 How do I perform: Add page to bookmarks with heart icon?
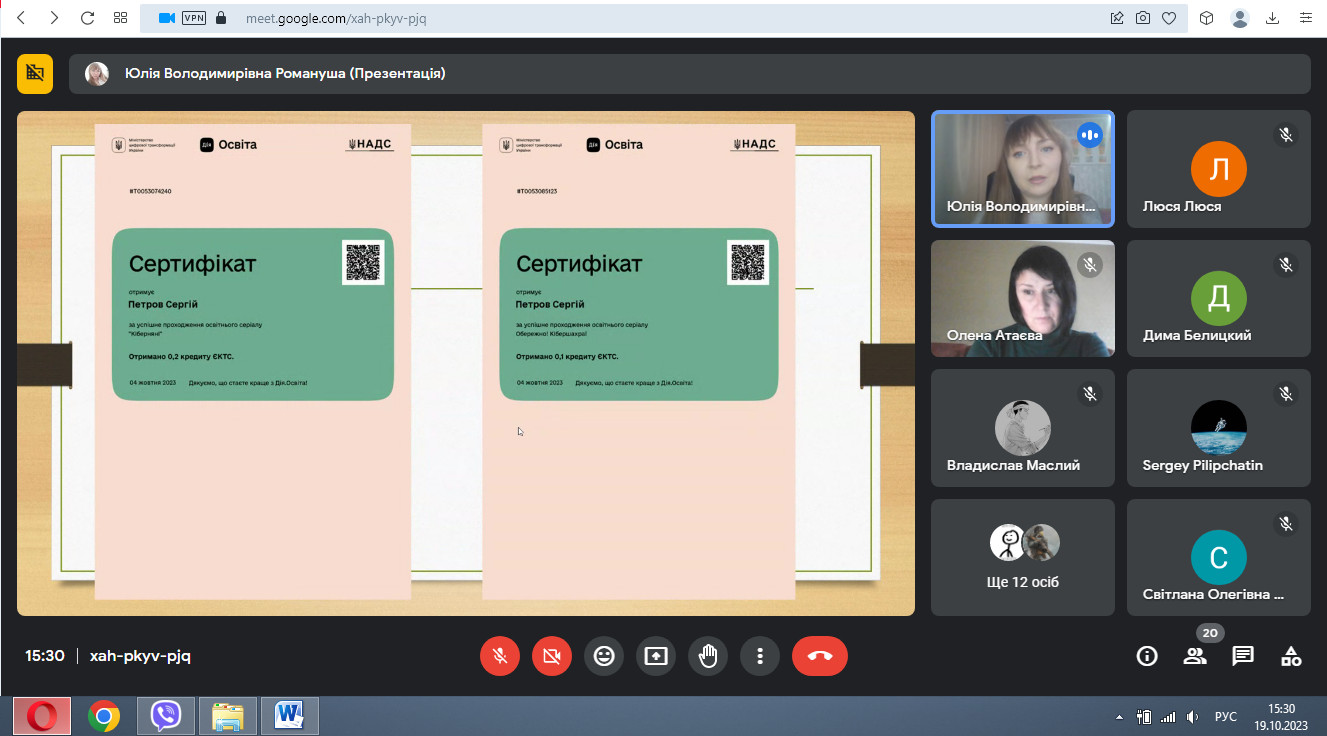click(1168, 18)
